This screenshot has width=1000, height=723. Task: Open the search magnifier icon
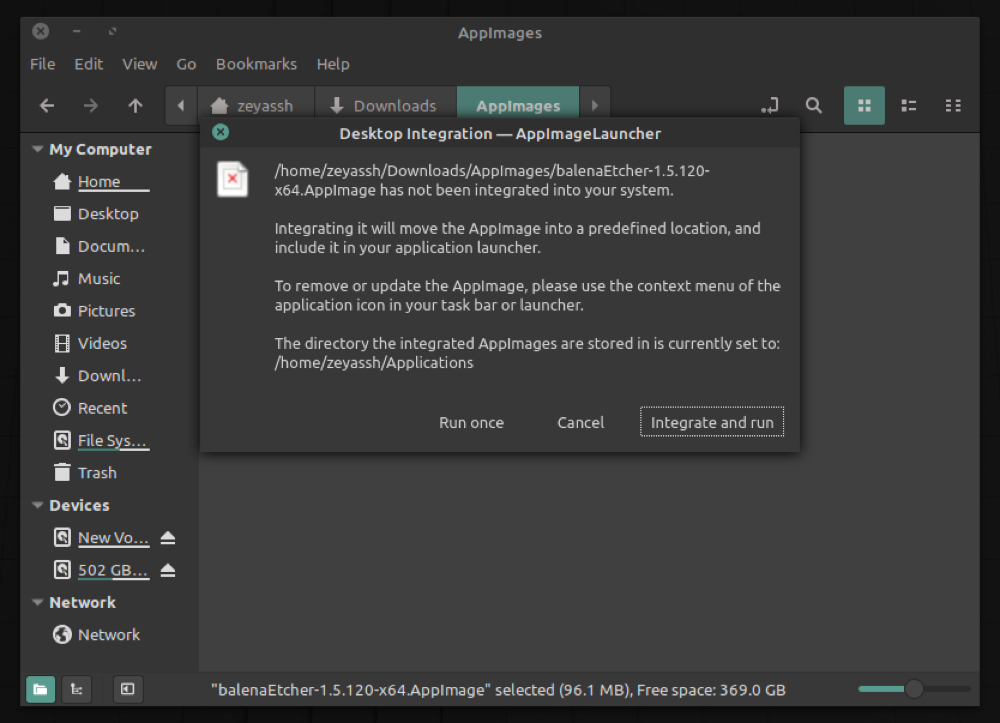pos(814,105)
